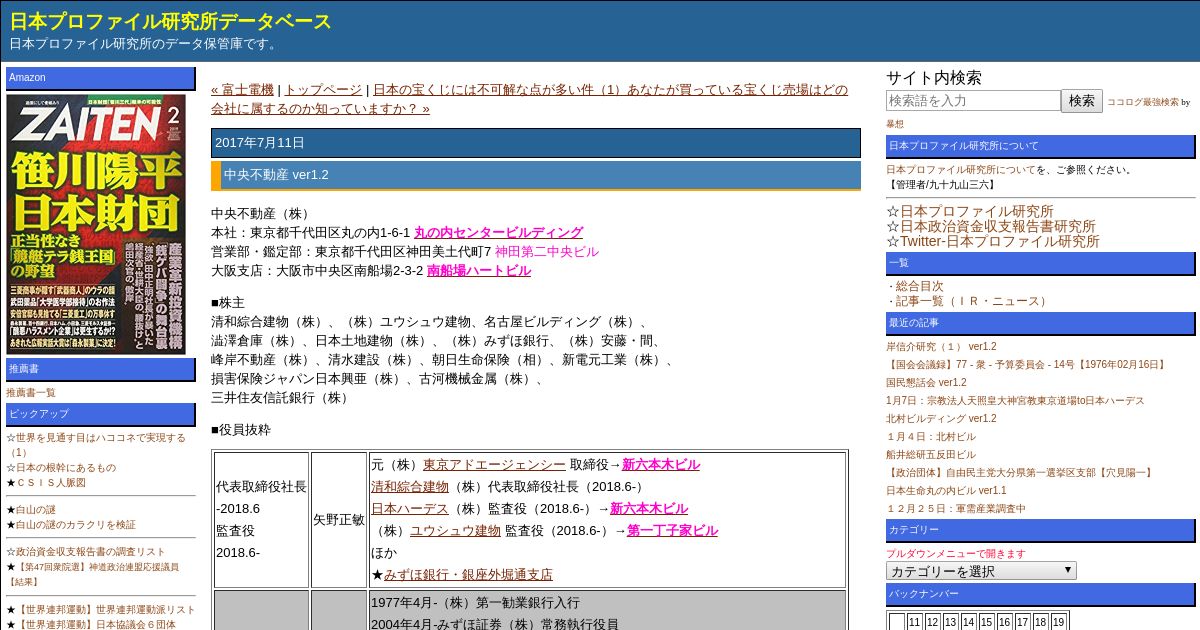Click the 検索 search button

(1082, 100)
